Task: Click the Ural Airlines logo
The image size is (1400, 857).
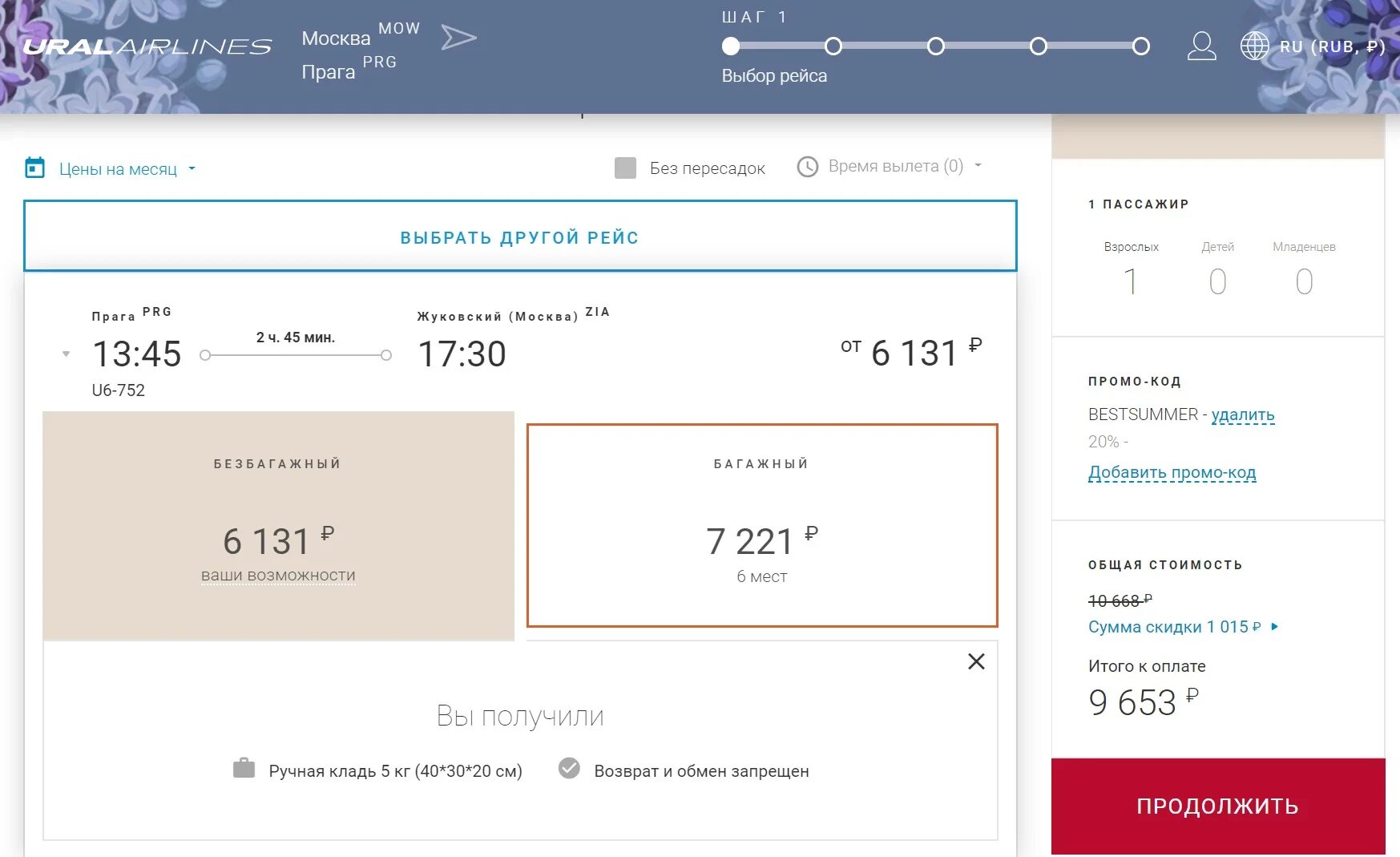Action: 147,46
